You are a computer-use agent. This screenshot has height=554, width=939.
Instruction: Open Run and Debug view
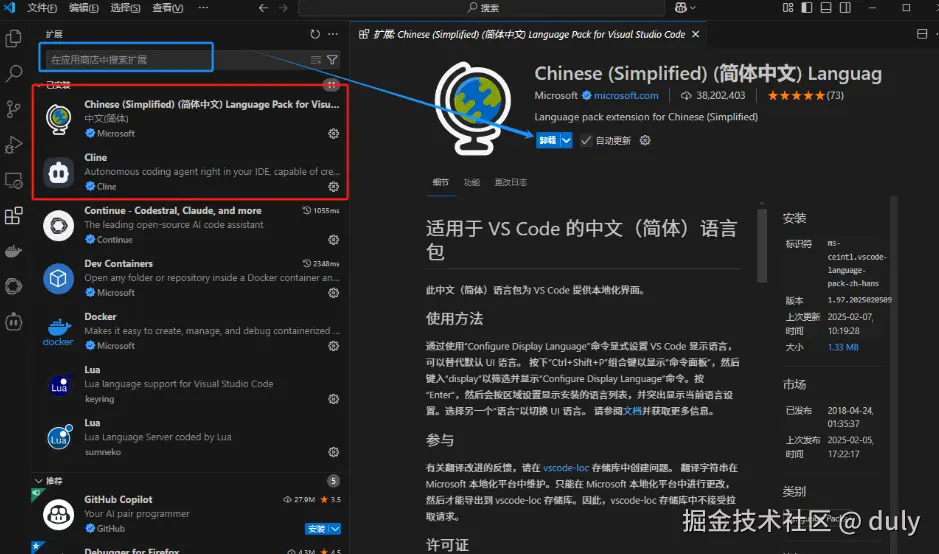13,145
